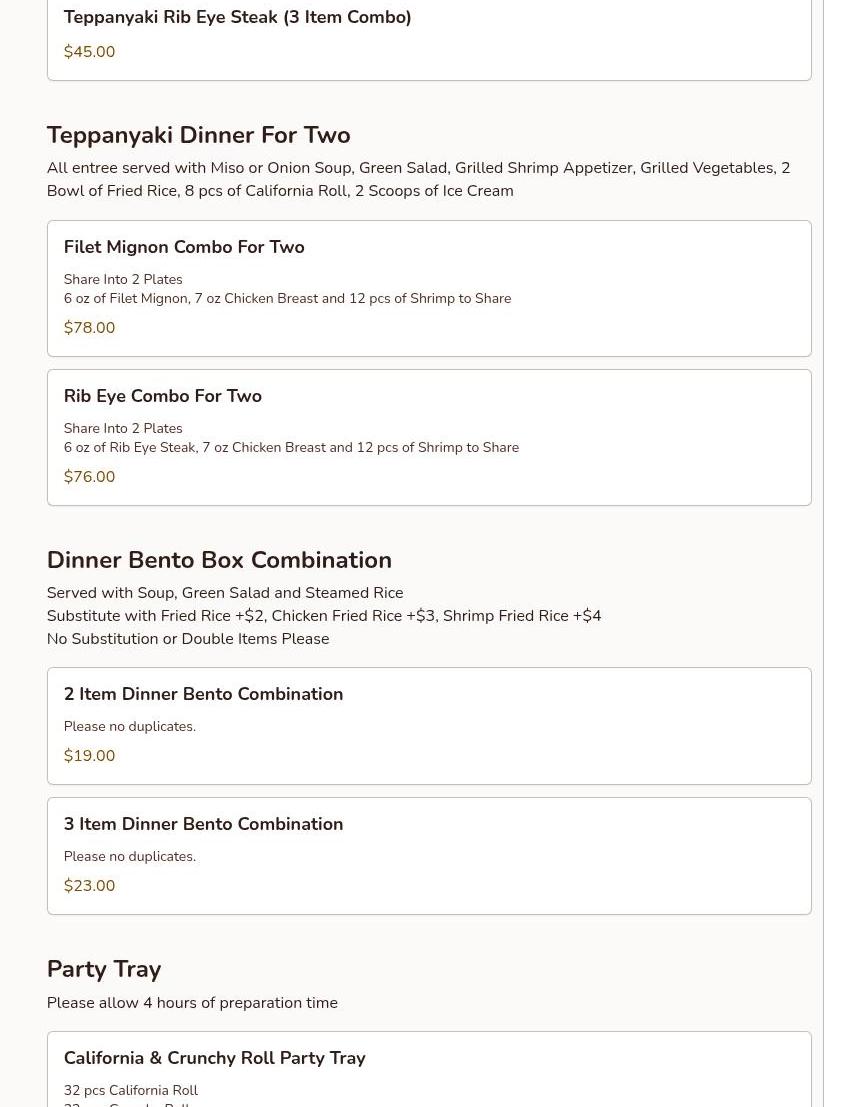Open California & Crunchy Roll Party Tray

coord(214,1058)
